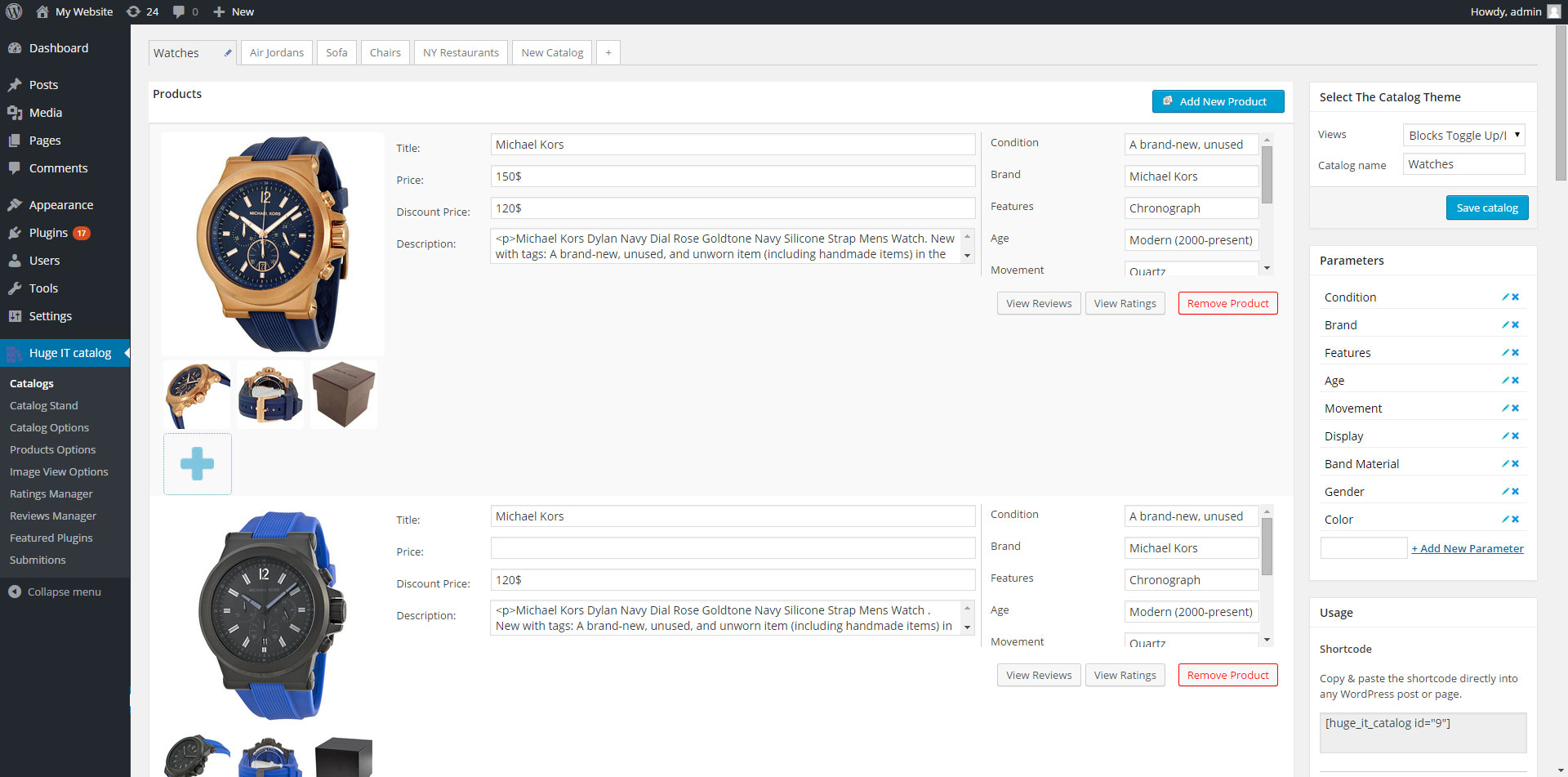Delete the Color parameter
The height and width of the screenshot is (777, 1568).
[1515, 520]
